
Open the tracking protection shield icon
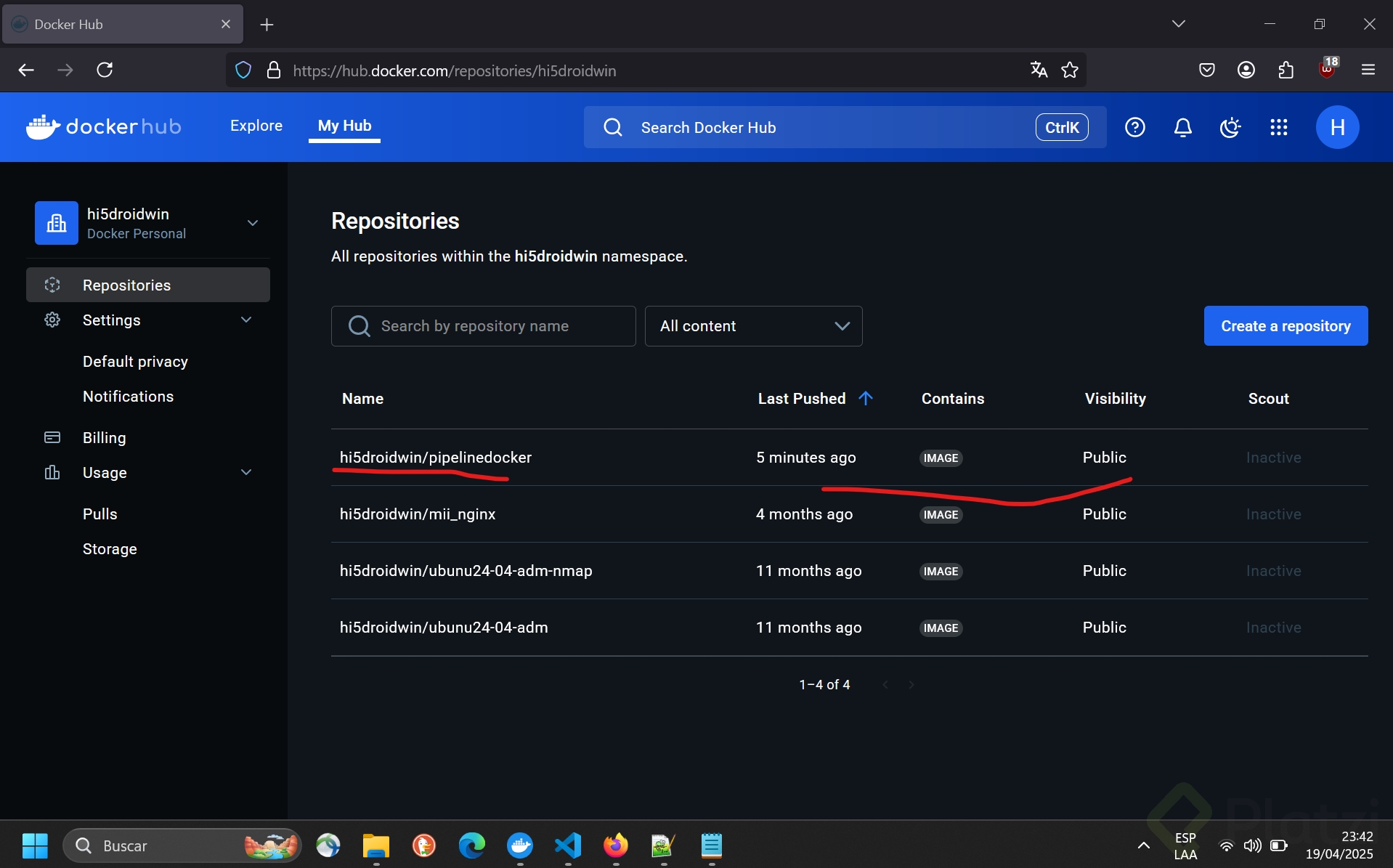pyautogui.click(x=243, y=70)
